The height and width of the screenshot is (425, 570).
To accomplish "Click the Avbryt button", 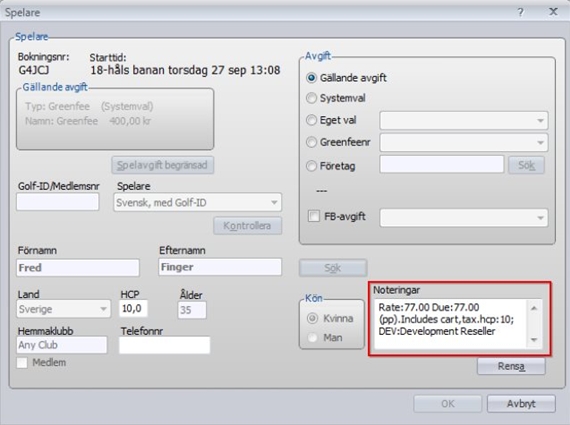I will pyautogui.click(x=521, y=404).
